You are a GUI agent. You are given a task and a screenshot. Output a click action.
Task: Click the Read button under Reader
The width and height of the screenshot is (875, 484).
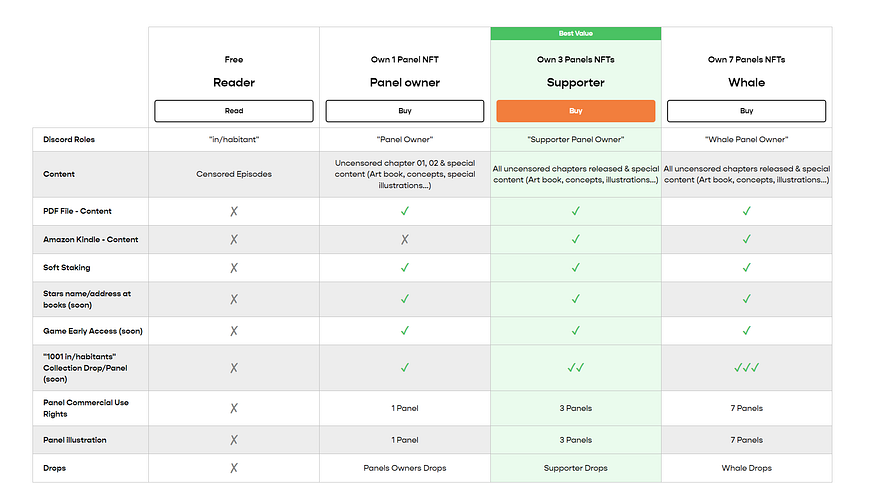(234, 111)
